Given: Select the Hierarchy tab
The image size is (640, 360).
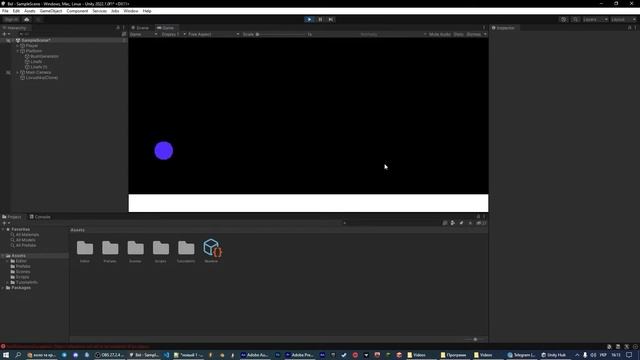Looking at the screenshot, I should pos(15,28).
